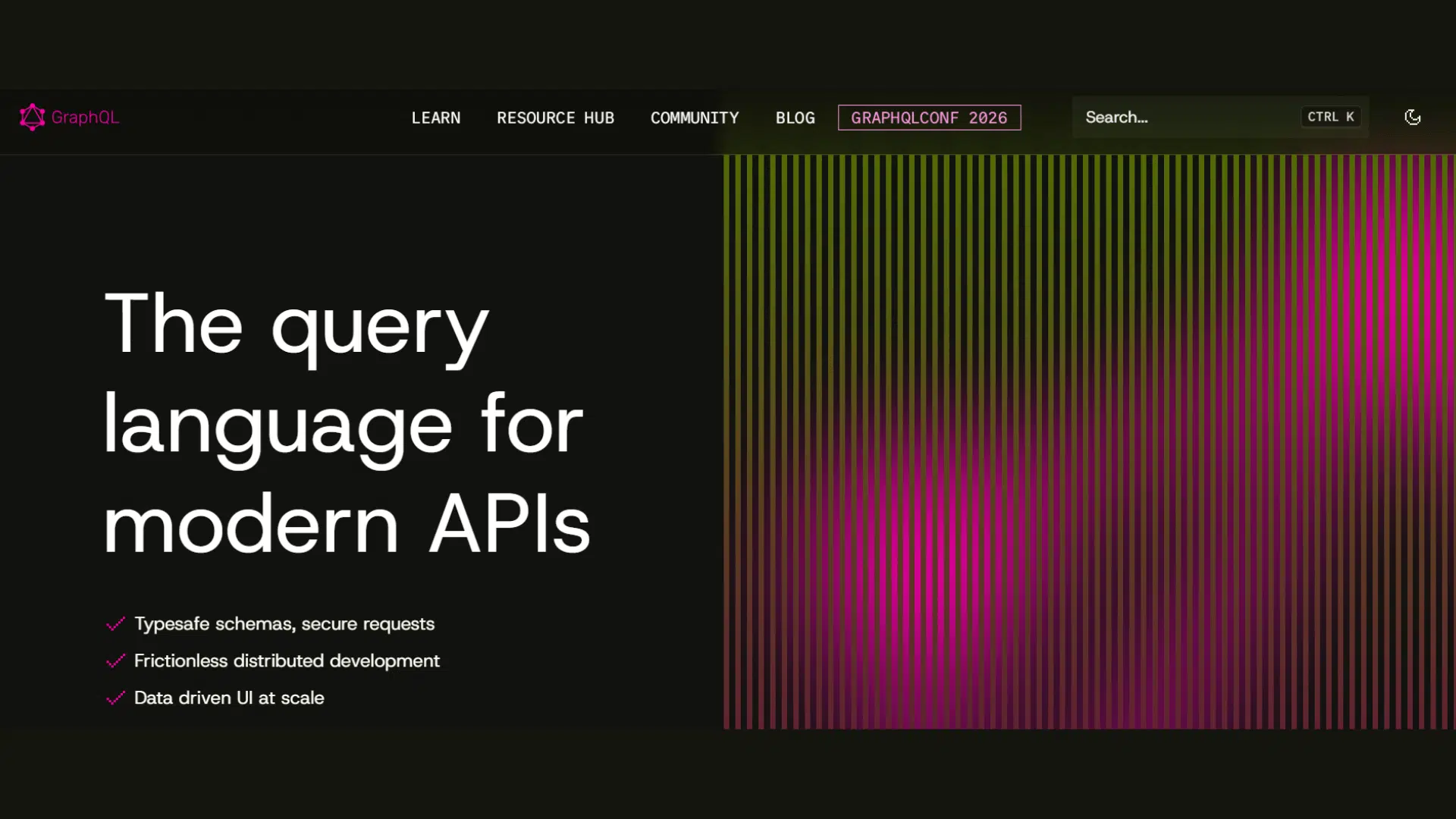Click the CTRL K shortcut badge
Viewport: 1456px width, 819px height.
pos(1331,117)
